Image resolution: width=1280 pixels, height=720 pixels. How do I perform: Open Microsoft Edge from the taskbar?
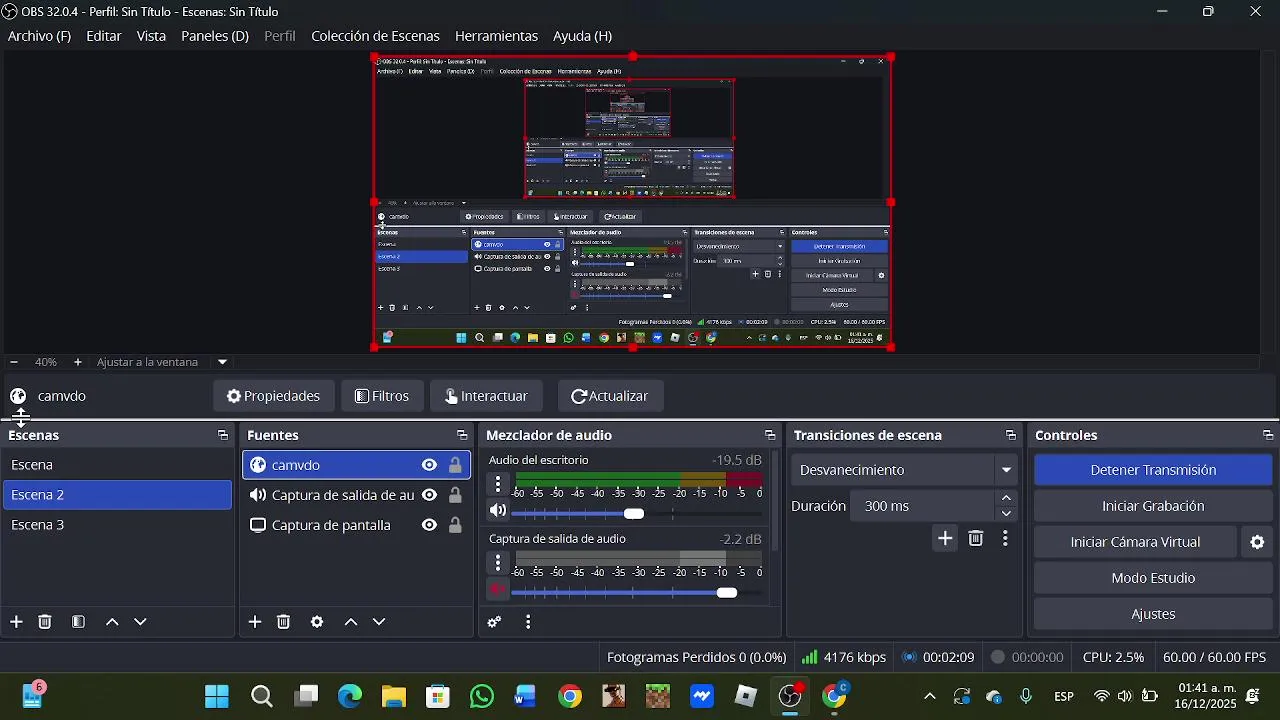click(350, 696)
